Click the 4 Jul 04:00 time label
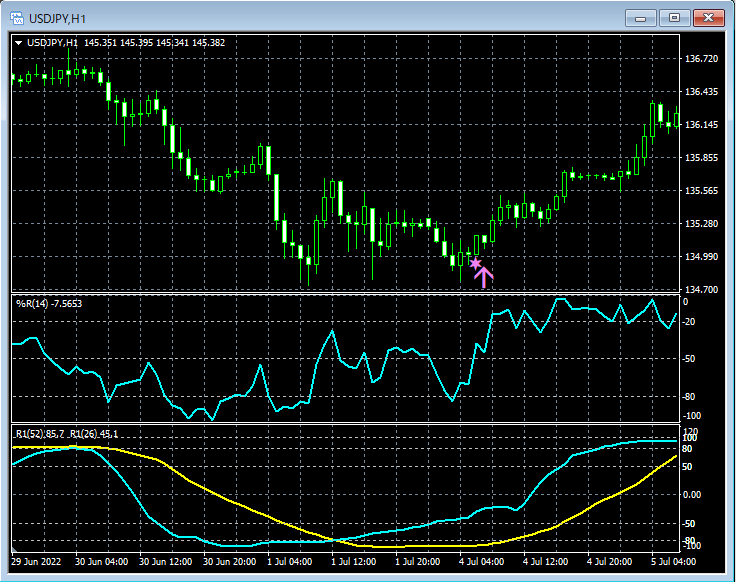This screenshot has width=737, height=582. click(x=481, y=562)
